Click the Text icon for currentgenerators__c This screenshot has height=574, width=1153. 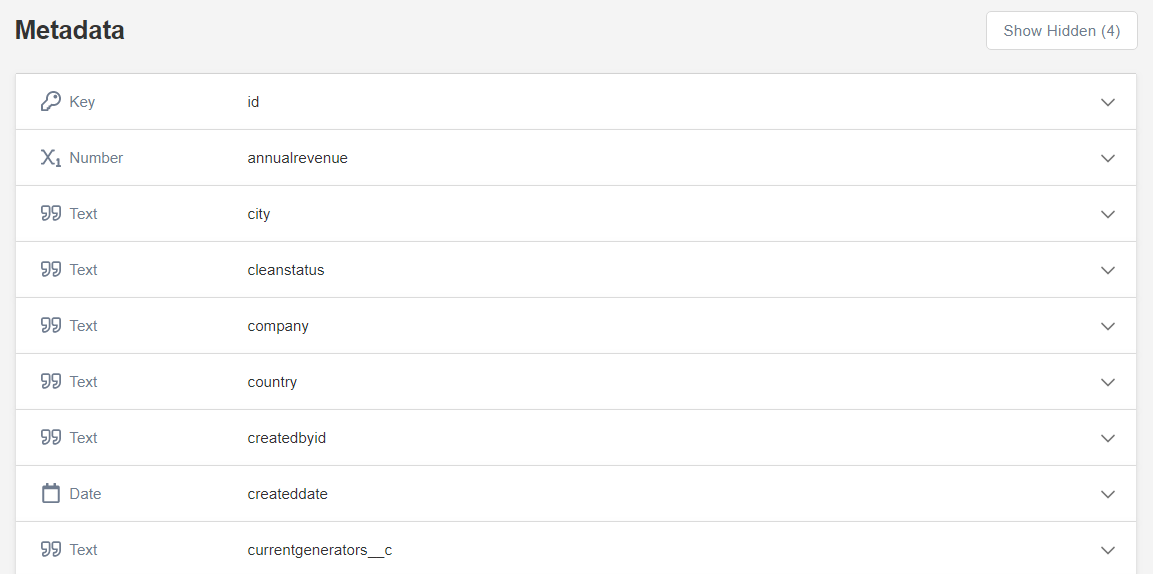[x=50, y=549]
